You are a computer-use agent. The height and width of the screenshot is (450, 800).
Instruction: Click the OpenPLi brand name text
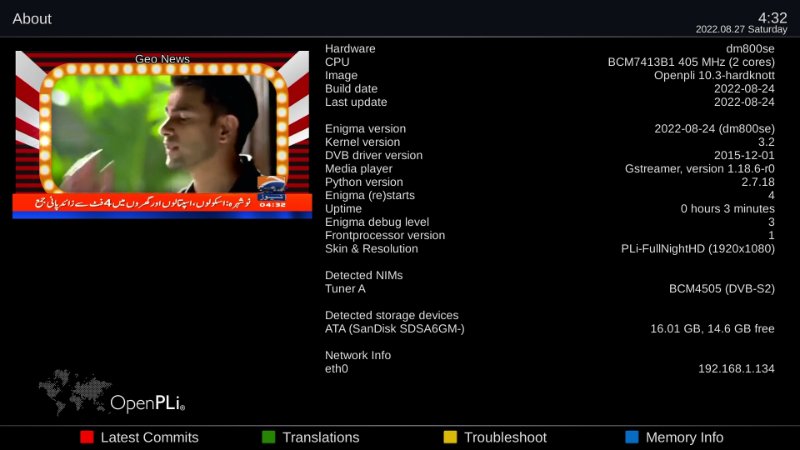(x=147, y=403)
